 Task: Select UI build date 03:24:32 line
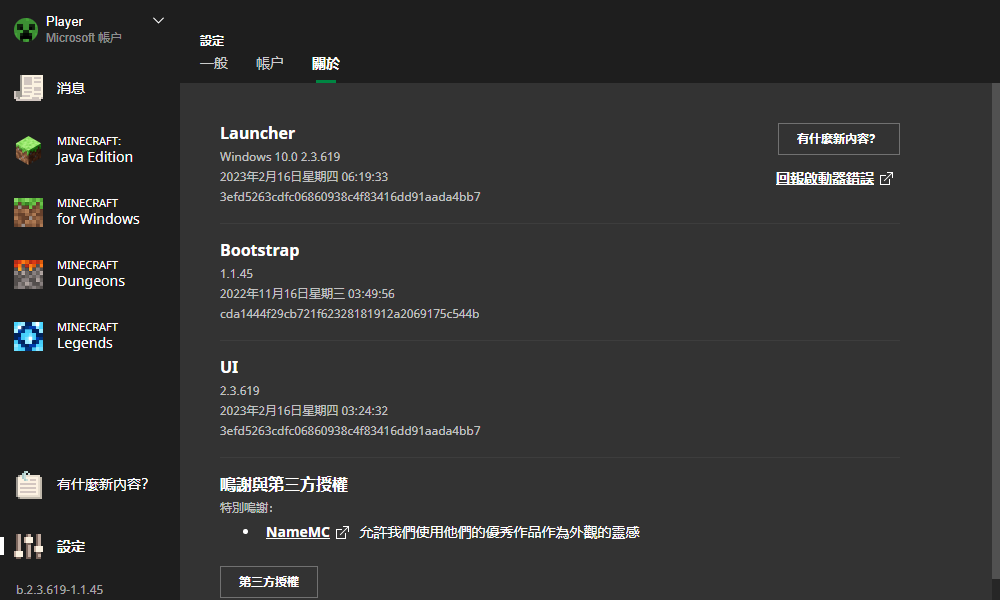[x=304, y=411]
